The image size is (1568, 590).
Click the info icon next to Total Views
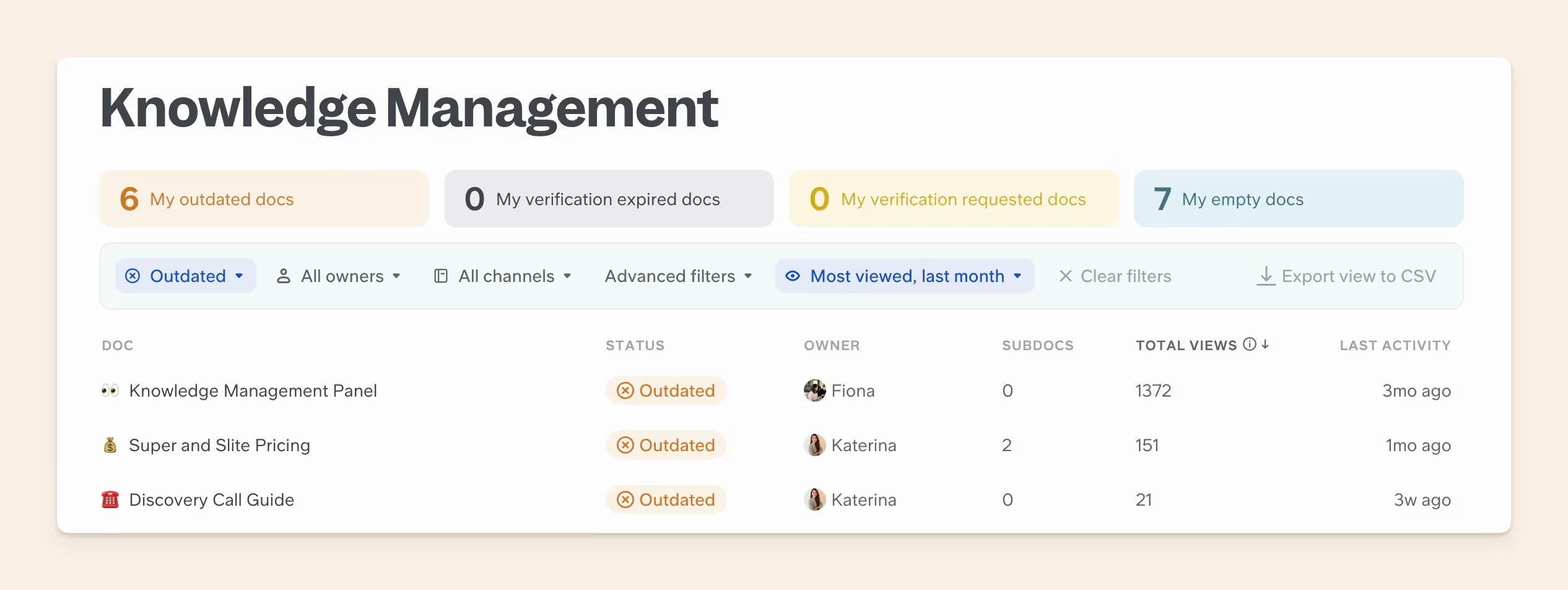coord(1250,344)
